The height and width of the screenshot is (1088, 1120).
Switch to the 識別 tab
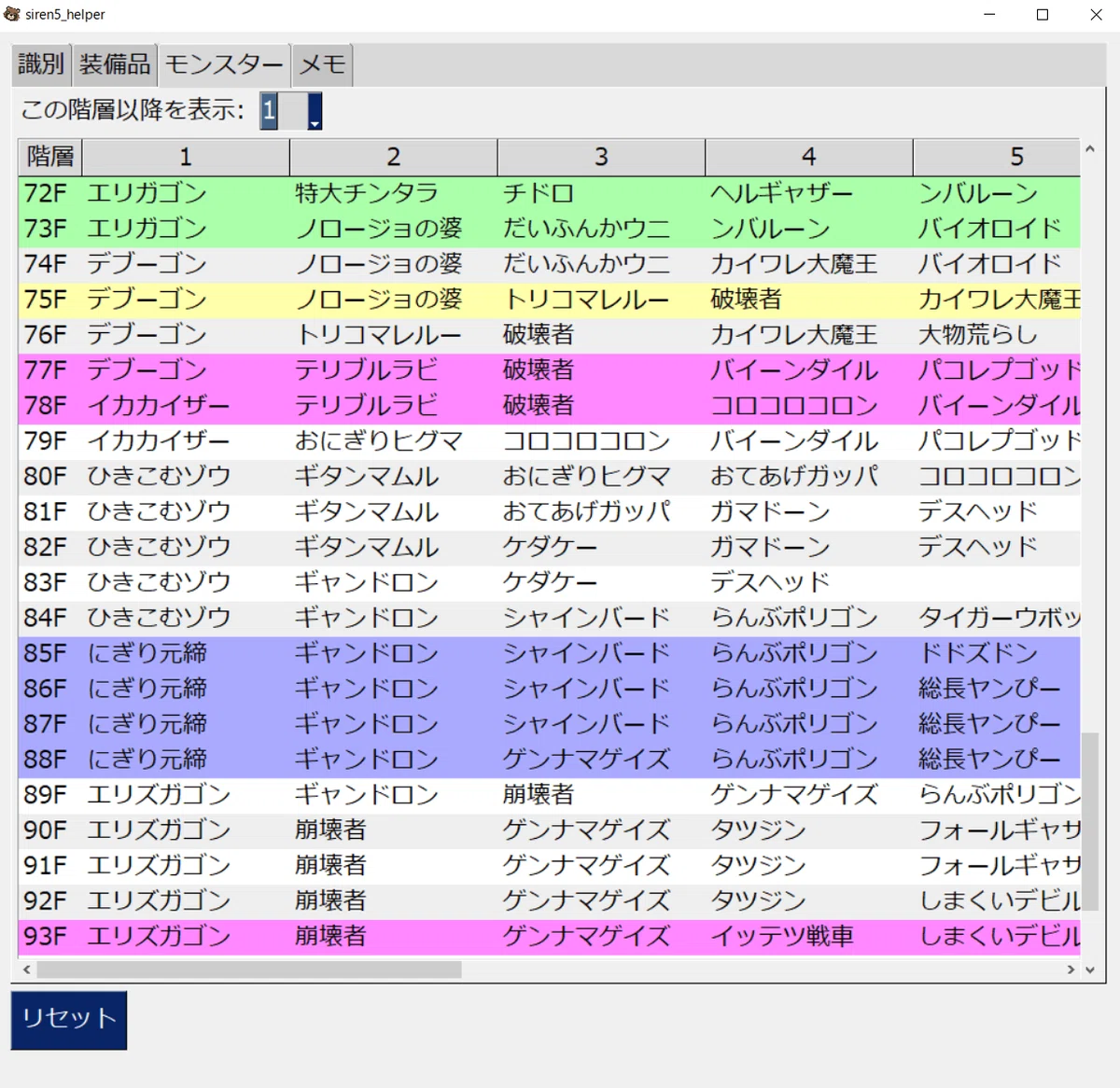[41, 64]
